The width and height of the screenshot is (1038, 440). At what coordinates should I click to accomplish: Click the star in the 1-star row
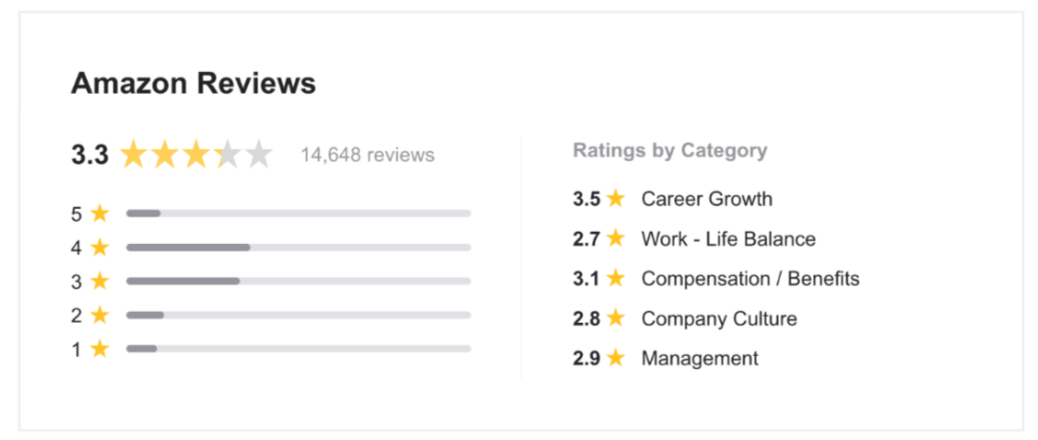100,349
